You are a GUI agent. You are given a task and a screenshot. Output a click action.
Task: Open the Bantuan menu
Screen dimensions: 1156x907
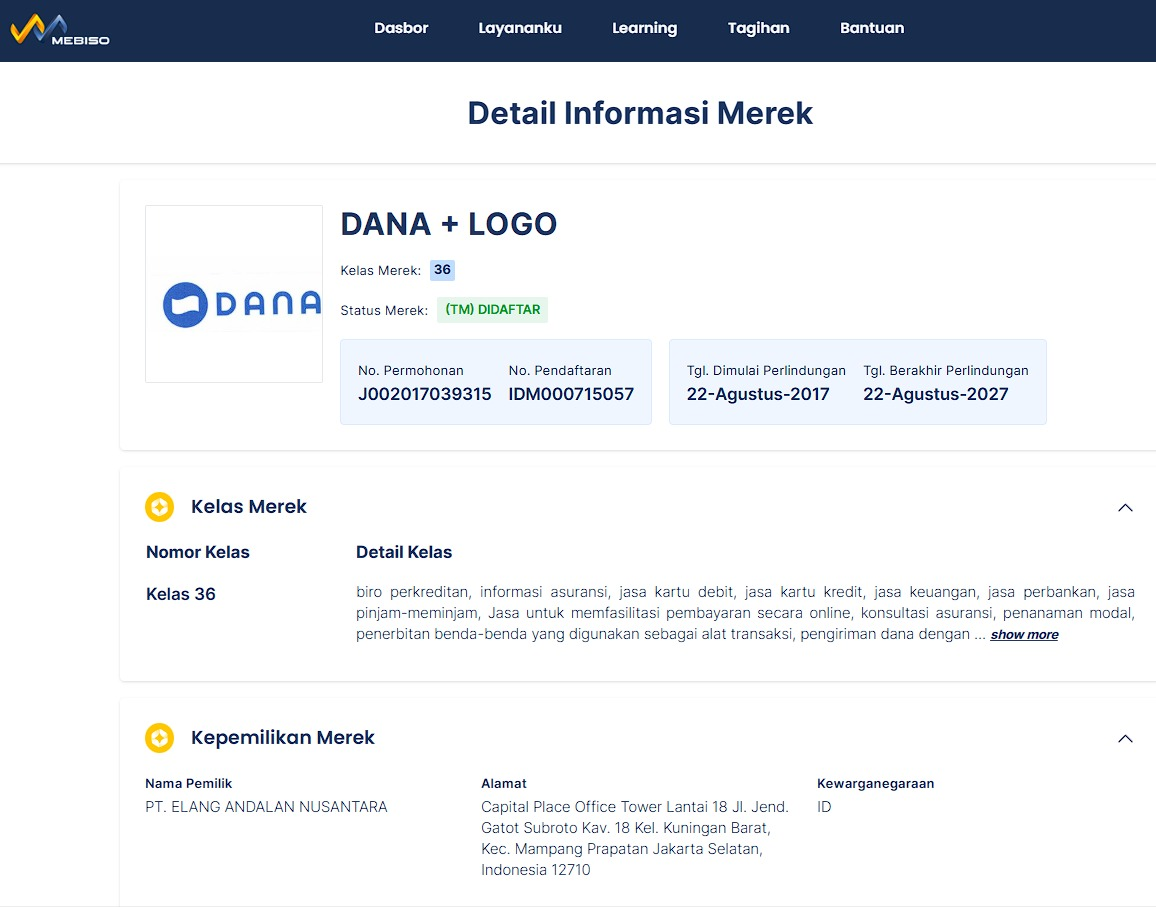(x=871, y=28)
